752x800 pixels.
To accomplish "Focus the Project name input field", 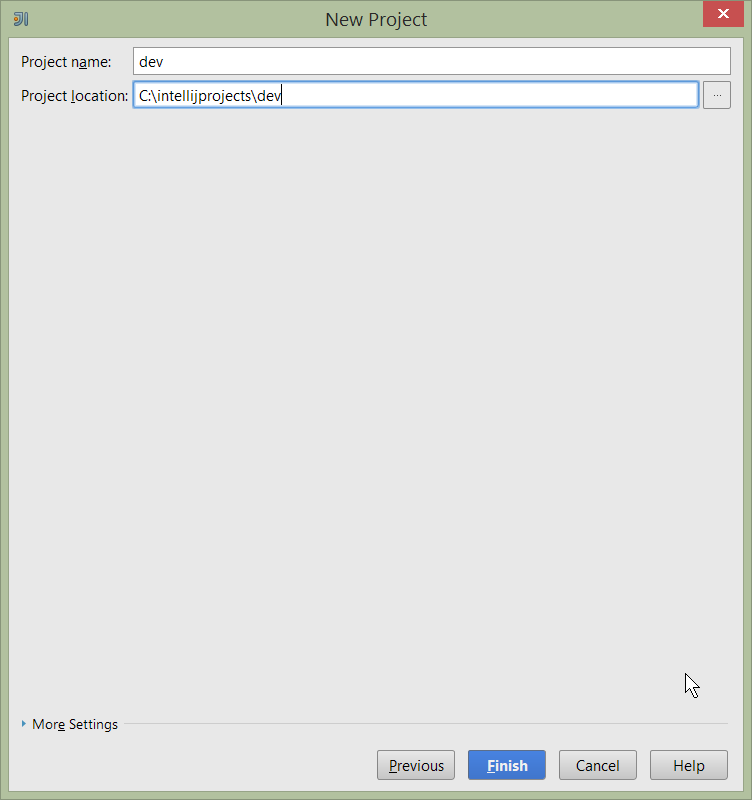I will [x=432, y=61].
